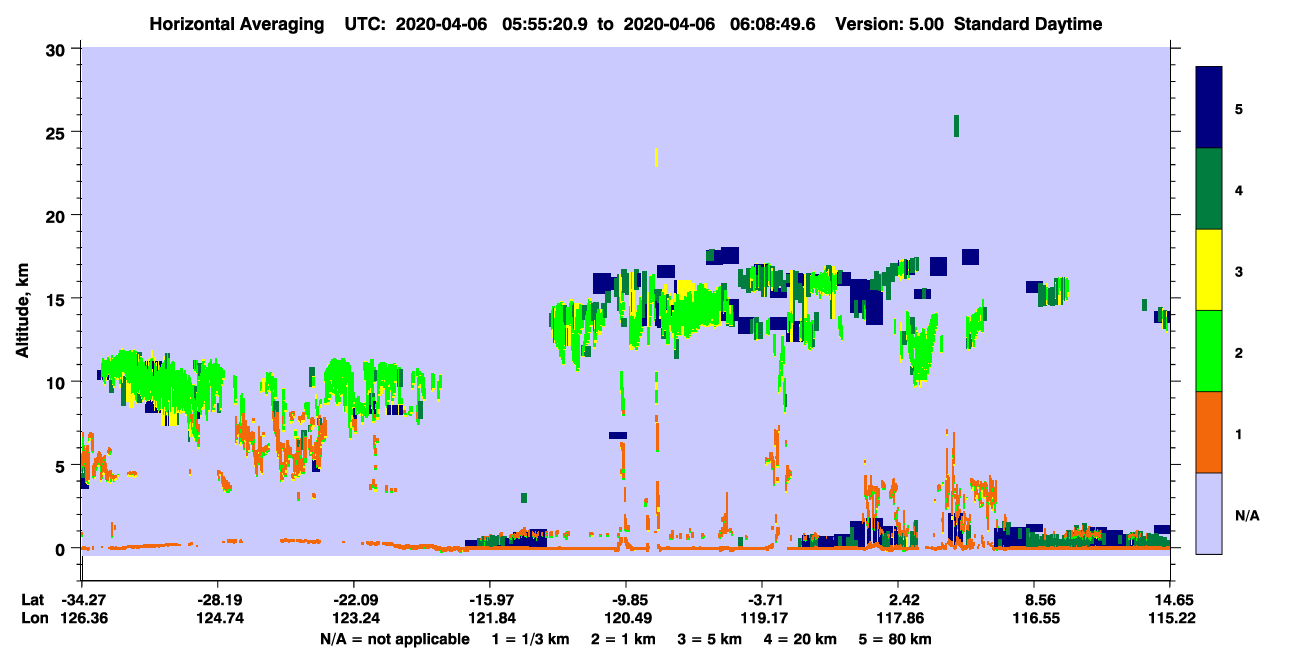Click legend text 'N/A = not applicable'
This screenshot has width=1300, height=667.
[x=395, y=639]
